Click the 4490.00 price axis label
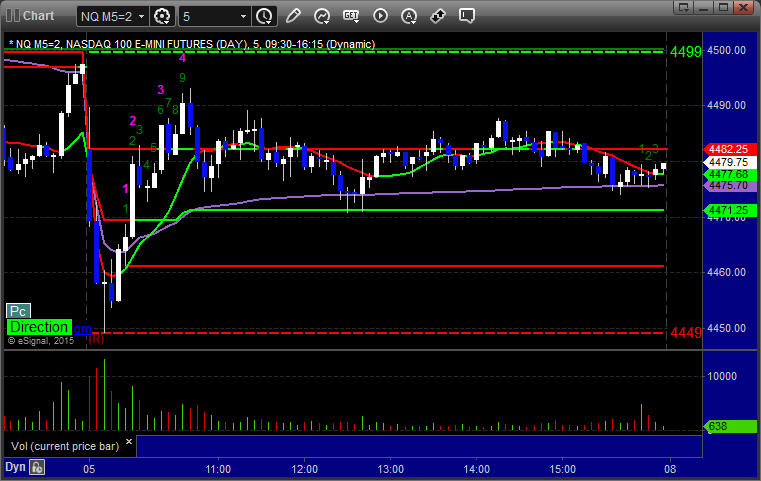 tap(727, 105)
